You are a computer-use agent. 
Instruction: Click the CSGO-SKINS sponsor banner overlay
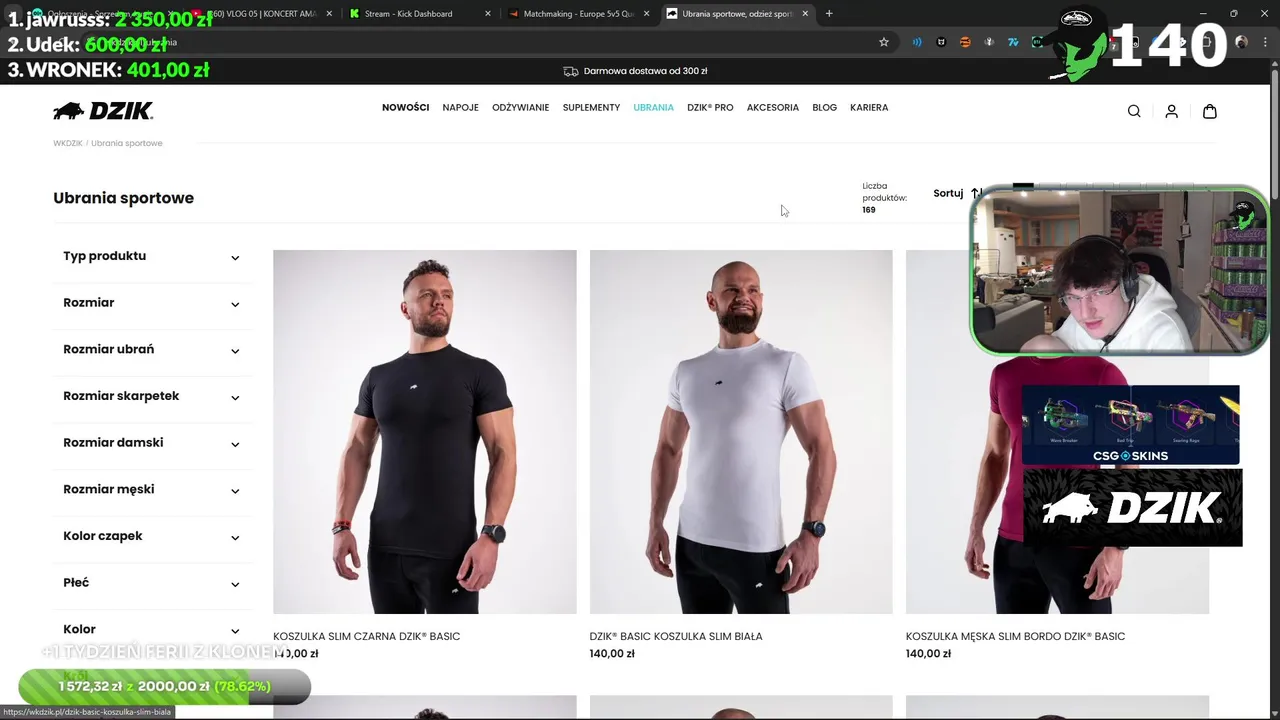pos(1130,425)
